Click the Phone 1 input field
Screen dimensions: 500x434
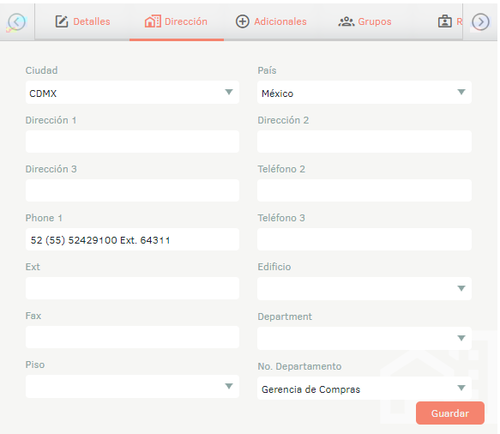pyautogui.click(x=132, y=239)
